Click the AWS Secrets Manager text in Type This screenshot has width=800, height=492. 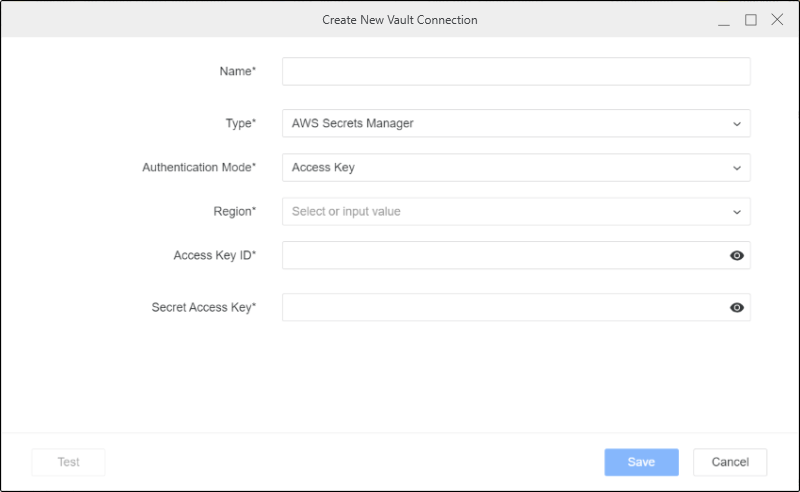click(x=352, y=124)
